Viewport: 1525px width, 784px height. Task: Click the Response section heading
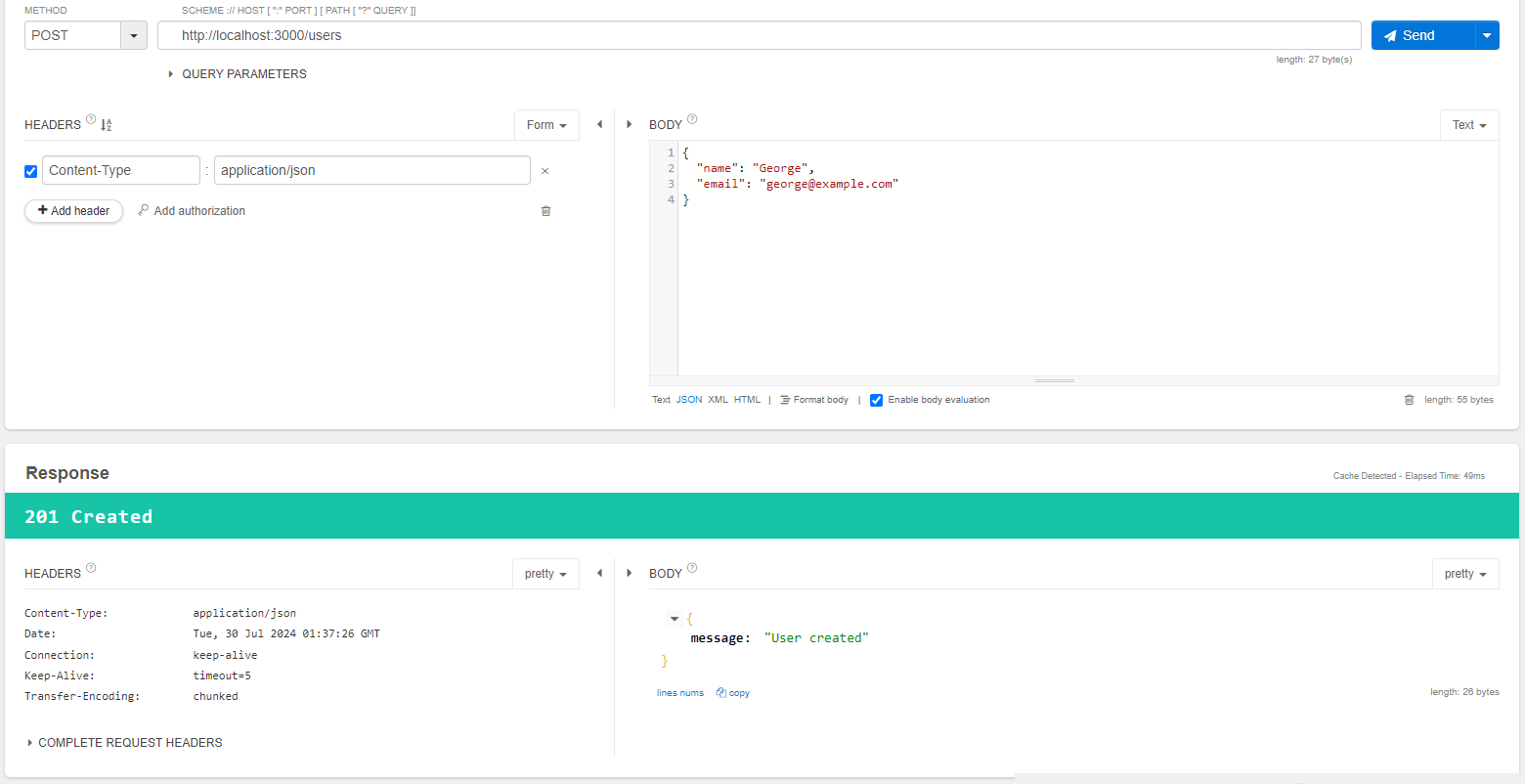[67, 473]
